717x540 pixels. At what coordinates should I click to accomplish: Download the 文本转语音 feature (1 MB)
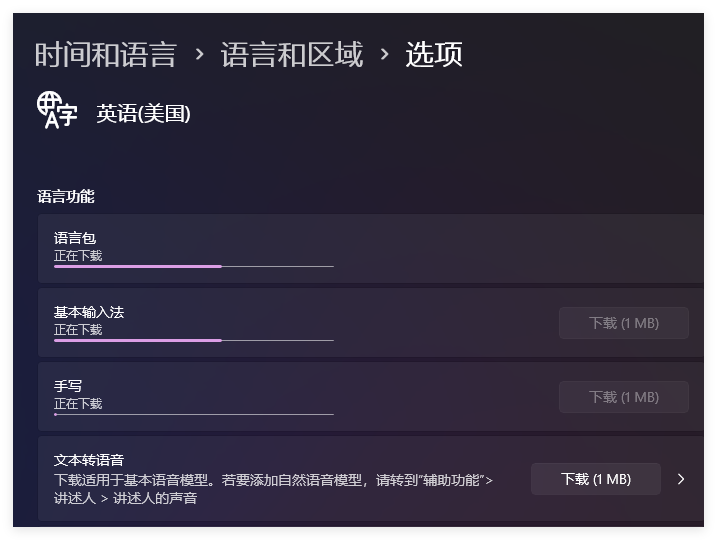595,479
